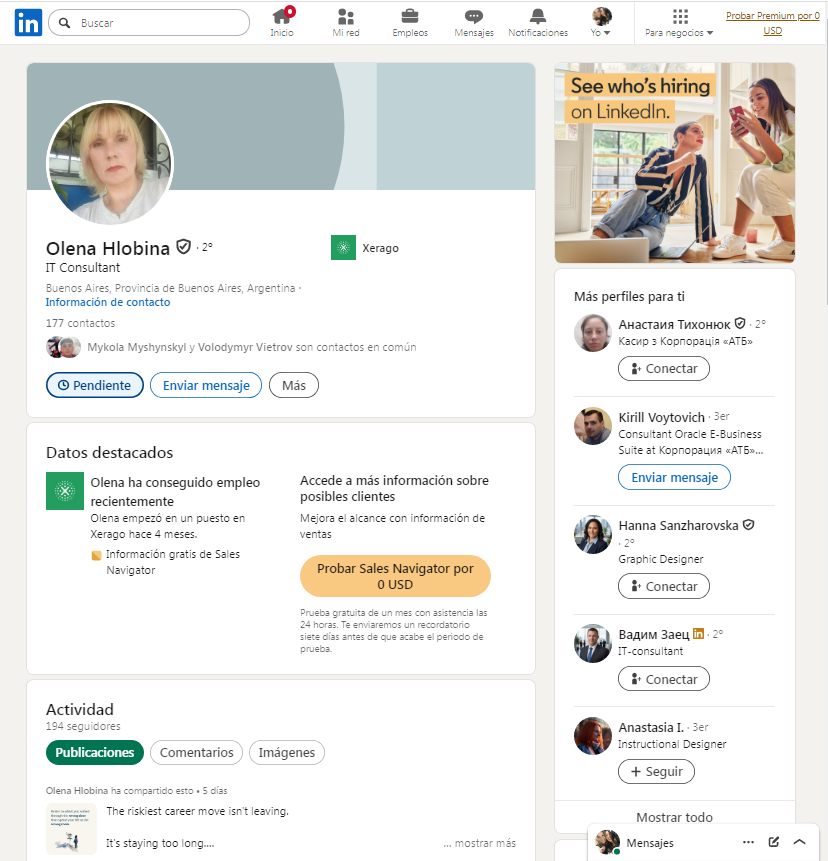Open Mensajes chat bubble icon in navbar
The width and height of the screenshot is (828, 861).
pos(474,23)
